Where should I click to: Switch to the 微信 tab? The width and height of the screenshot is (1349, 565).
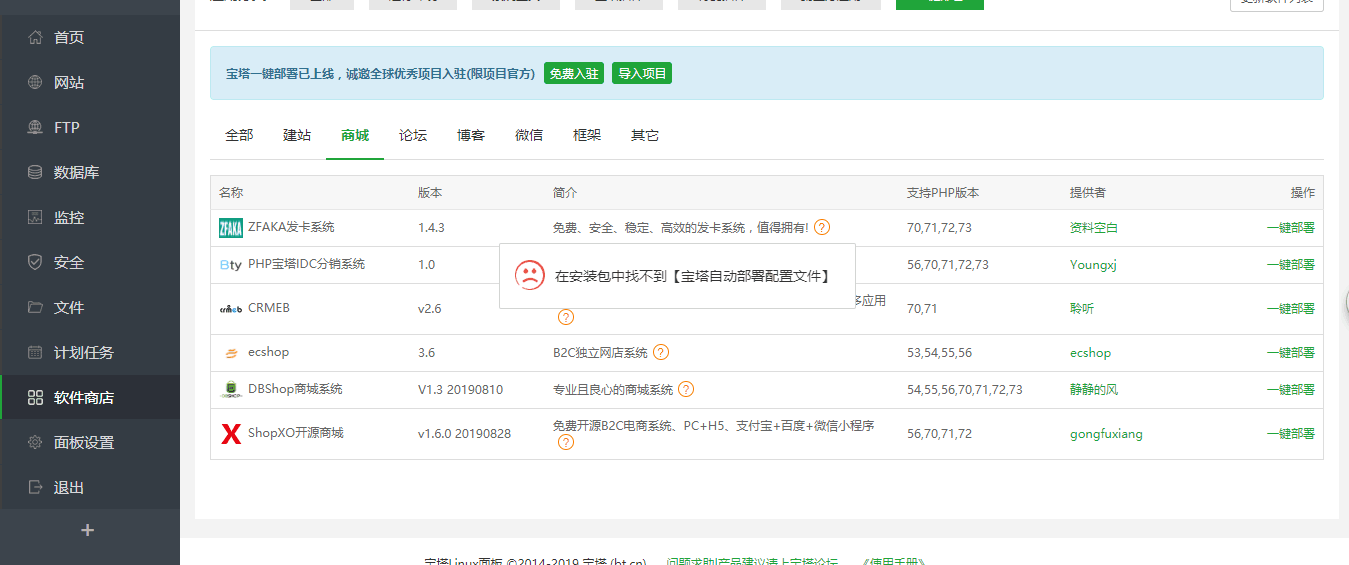click(x=529, y=136)
